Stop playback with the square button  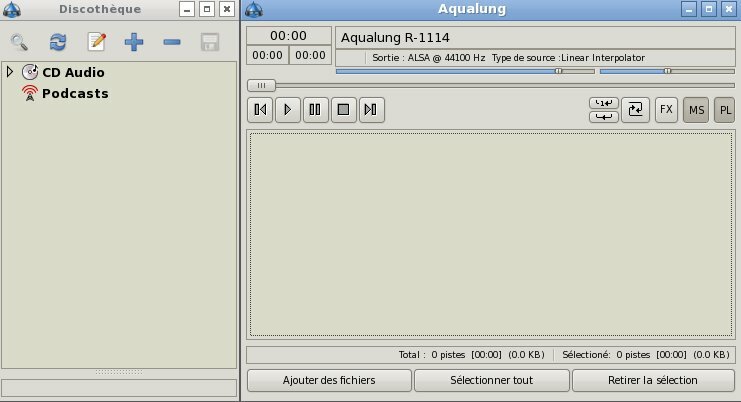[x=344, y=110]
